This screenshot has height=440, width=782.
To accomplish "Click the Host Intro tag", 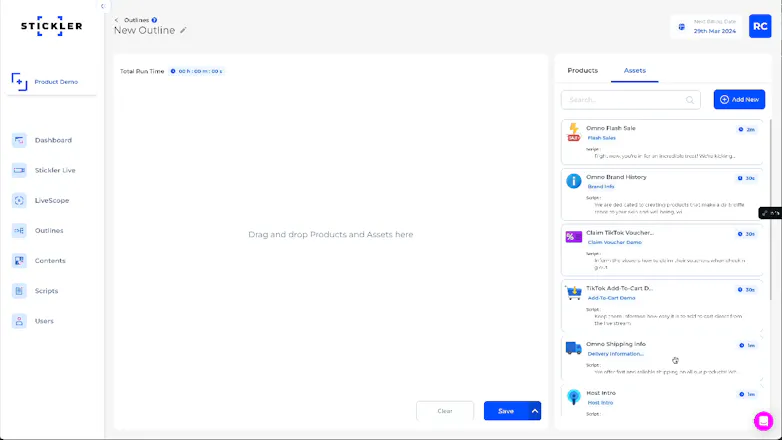I will tap(600, 403).
